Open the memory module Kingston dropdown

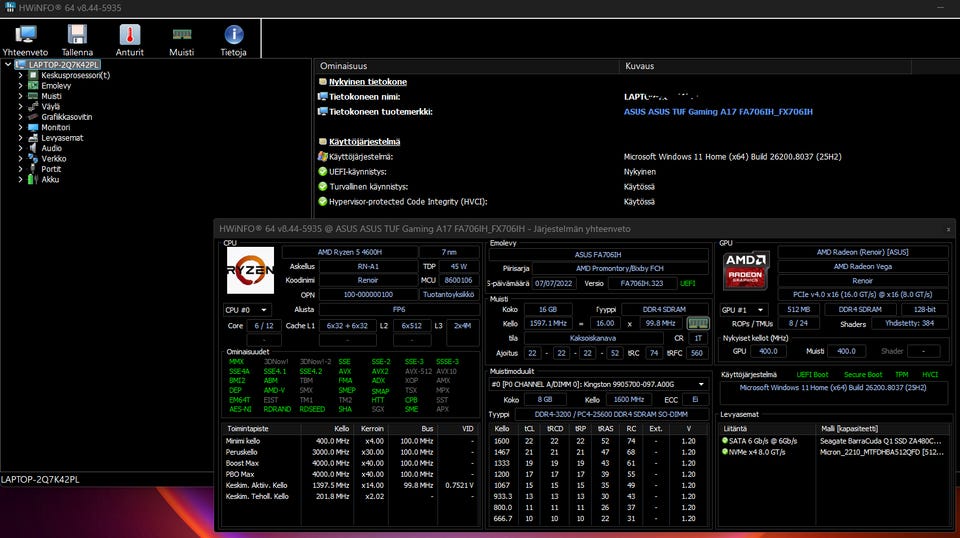(x=598, y=384)
